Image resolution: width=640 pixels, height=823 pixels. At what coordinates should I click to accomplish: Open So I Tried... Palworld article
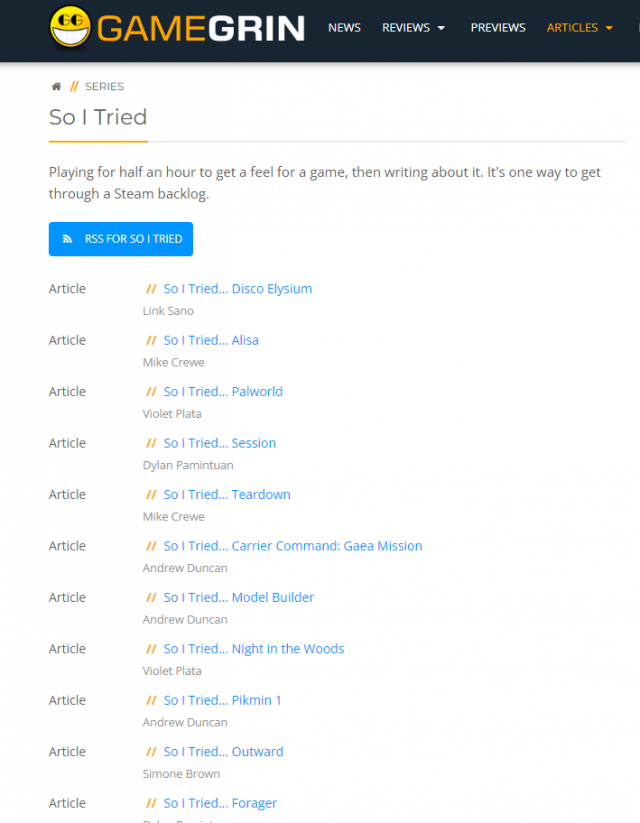coord(223,392)
